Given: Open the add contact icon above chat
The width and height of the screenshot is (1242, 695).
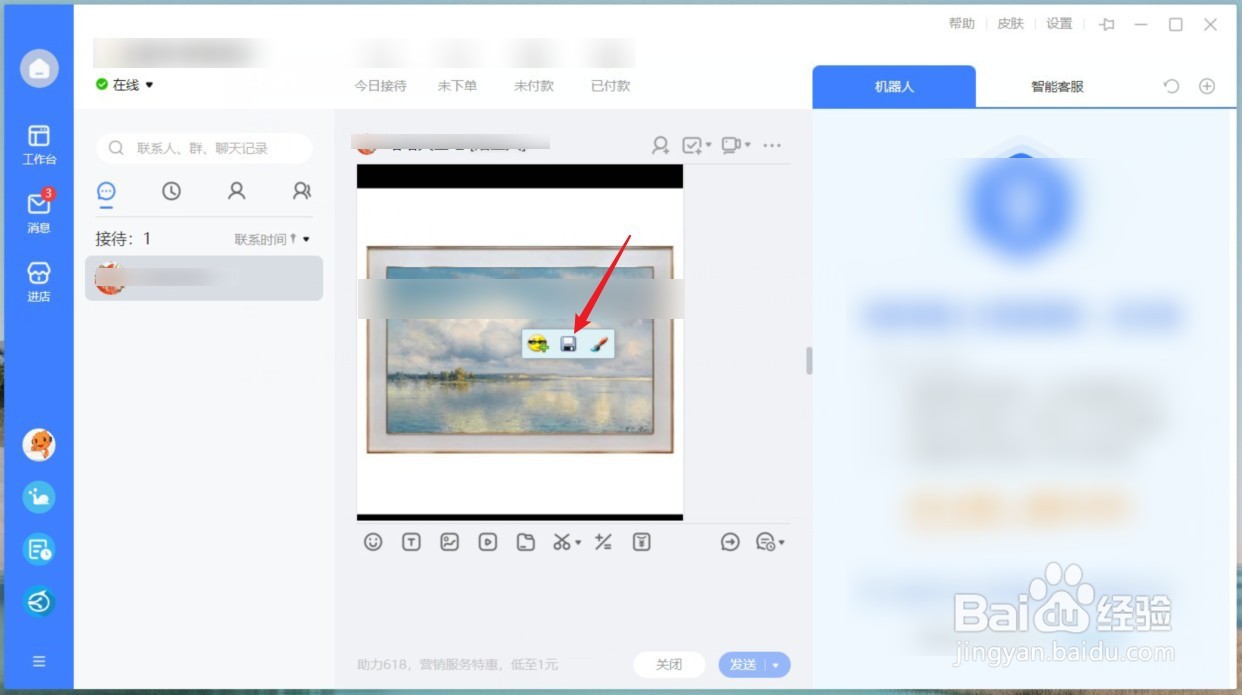Looking at the screenshot, I should click(659, 145).
